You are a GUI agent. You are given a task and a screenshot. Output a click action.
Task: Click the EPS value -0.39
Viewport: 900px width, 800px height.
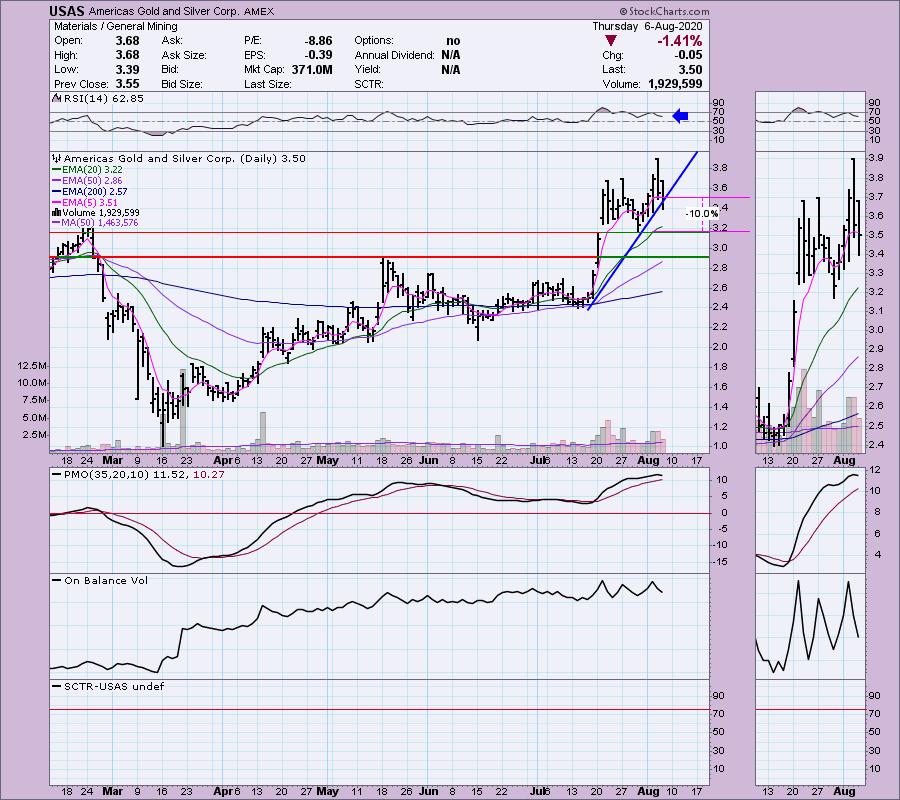318,55
